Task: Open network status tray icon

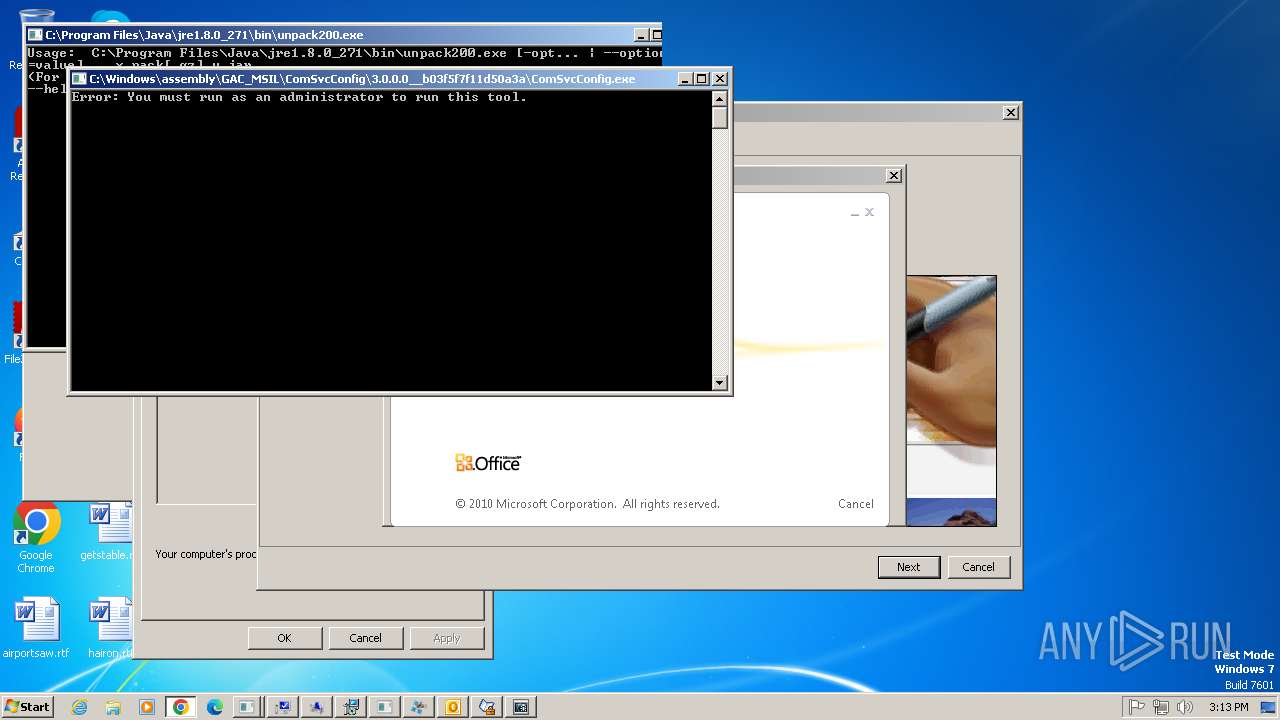Action: pos(1161,707)
